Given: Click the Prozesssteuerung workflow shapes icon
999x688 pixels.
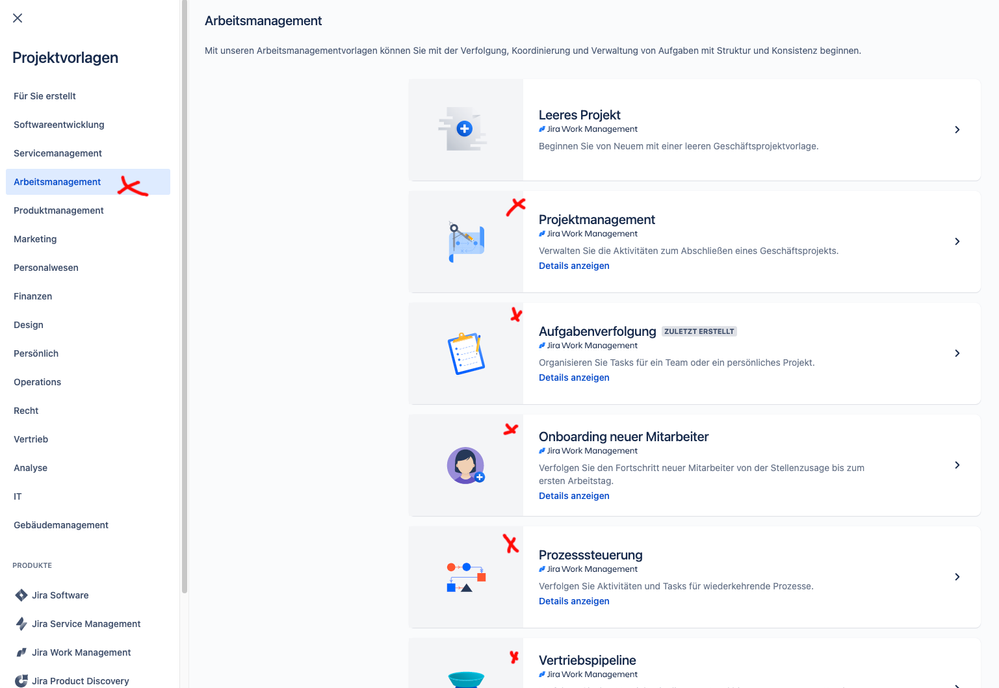Looking at the screenshot, I should click(466, 577).
